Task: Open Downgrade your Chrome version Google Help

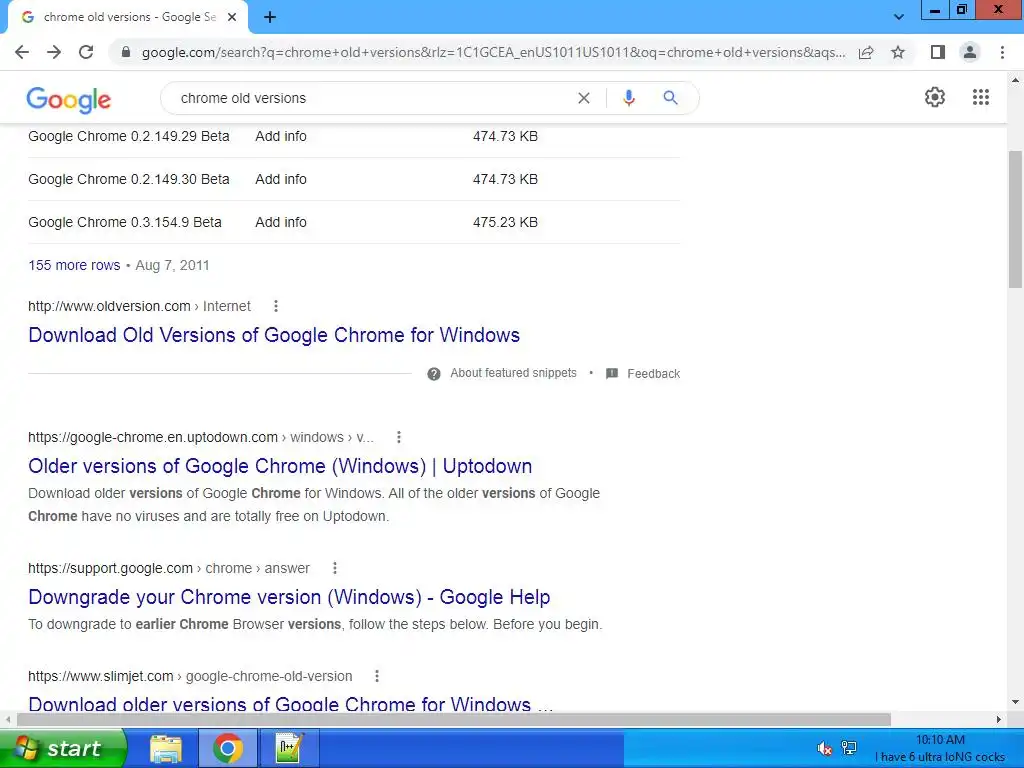Action: click(x=289, y=597)
